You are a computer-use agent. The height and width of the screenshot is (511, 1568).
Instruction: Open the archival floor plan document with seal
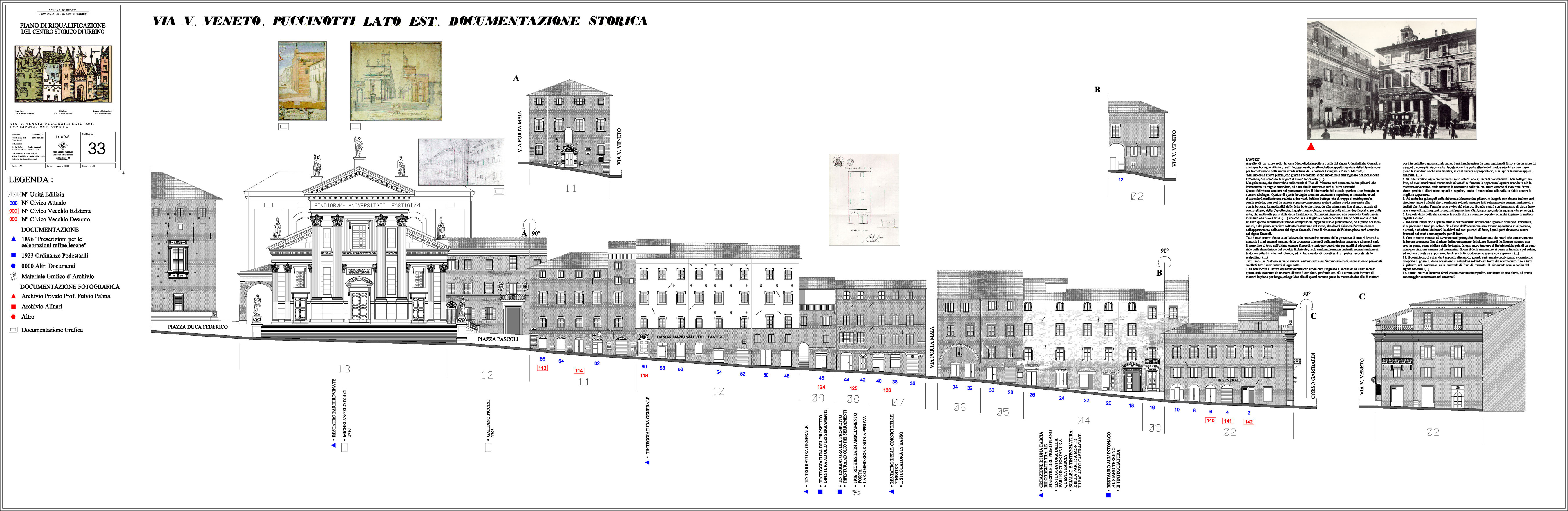(864, 199)
